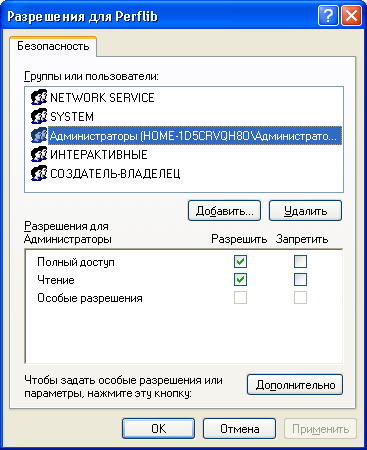Click the СОЗДАТЕЛЬ-ВЛАДЕЛЕЦ group icon
The width and height of the screenshot is (367, 450).
click(39, 173)
